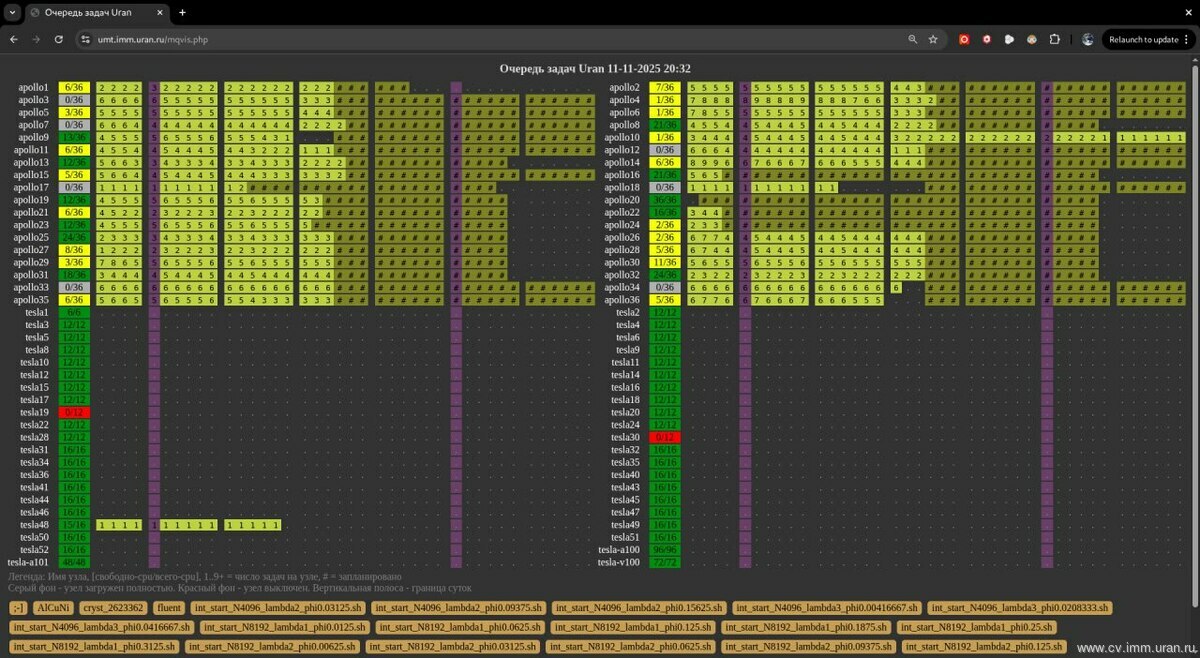Bookmark this page with star icon
The image size is (1200, 658).
(x=933, y=39)
